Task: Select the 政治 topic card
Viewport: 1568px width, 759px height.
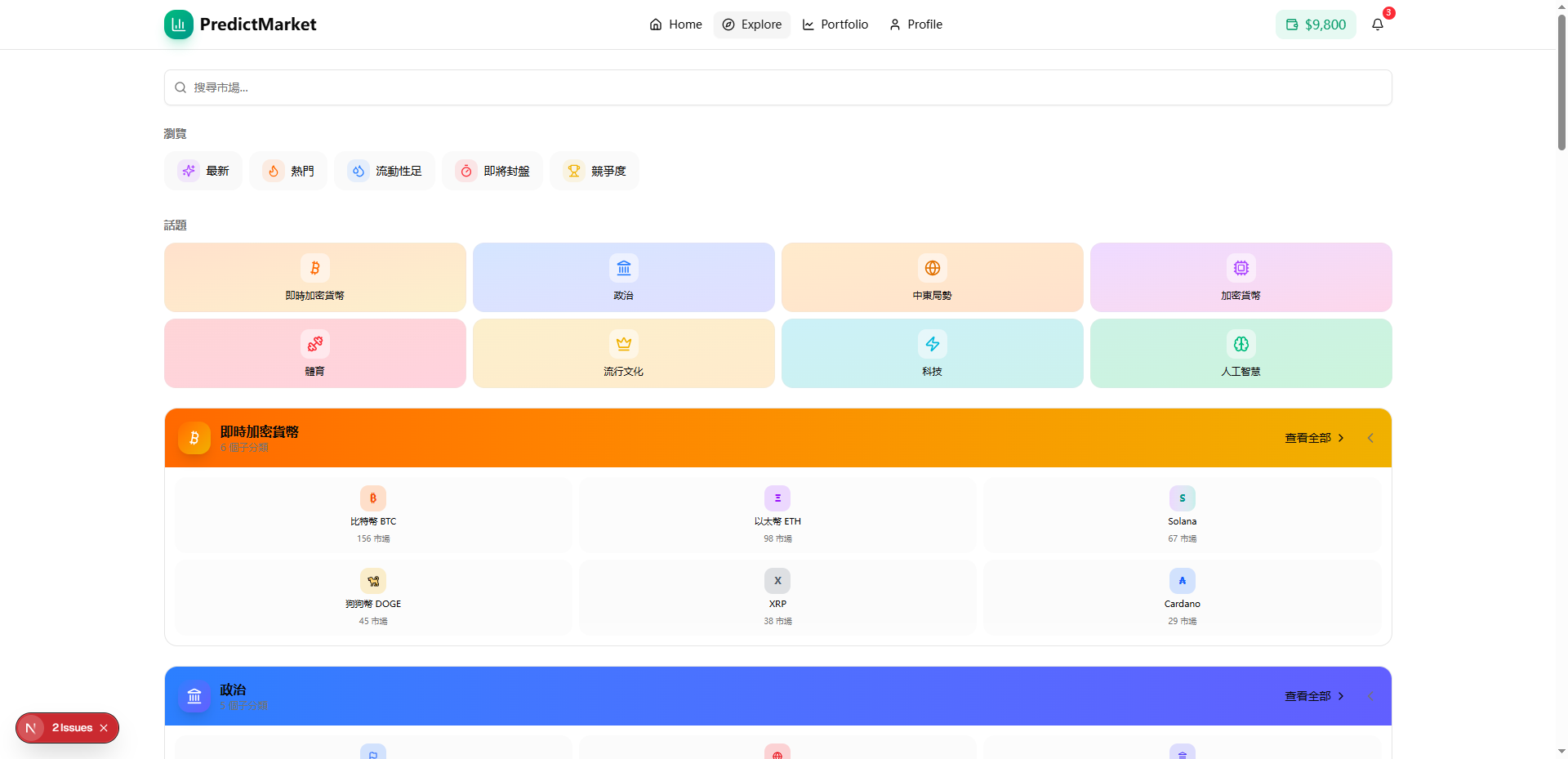Action: [x=623, y=277]
